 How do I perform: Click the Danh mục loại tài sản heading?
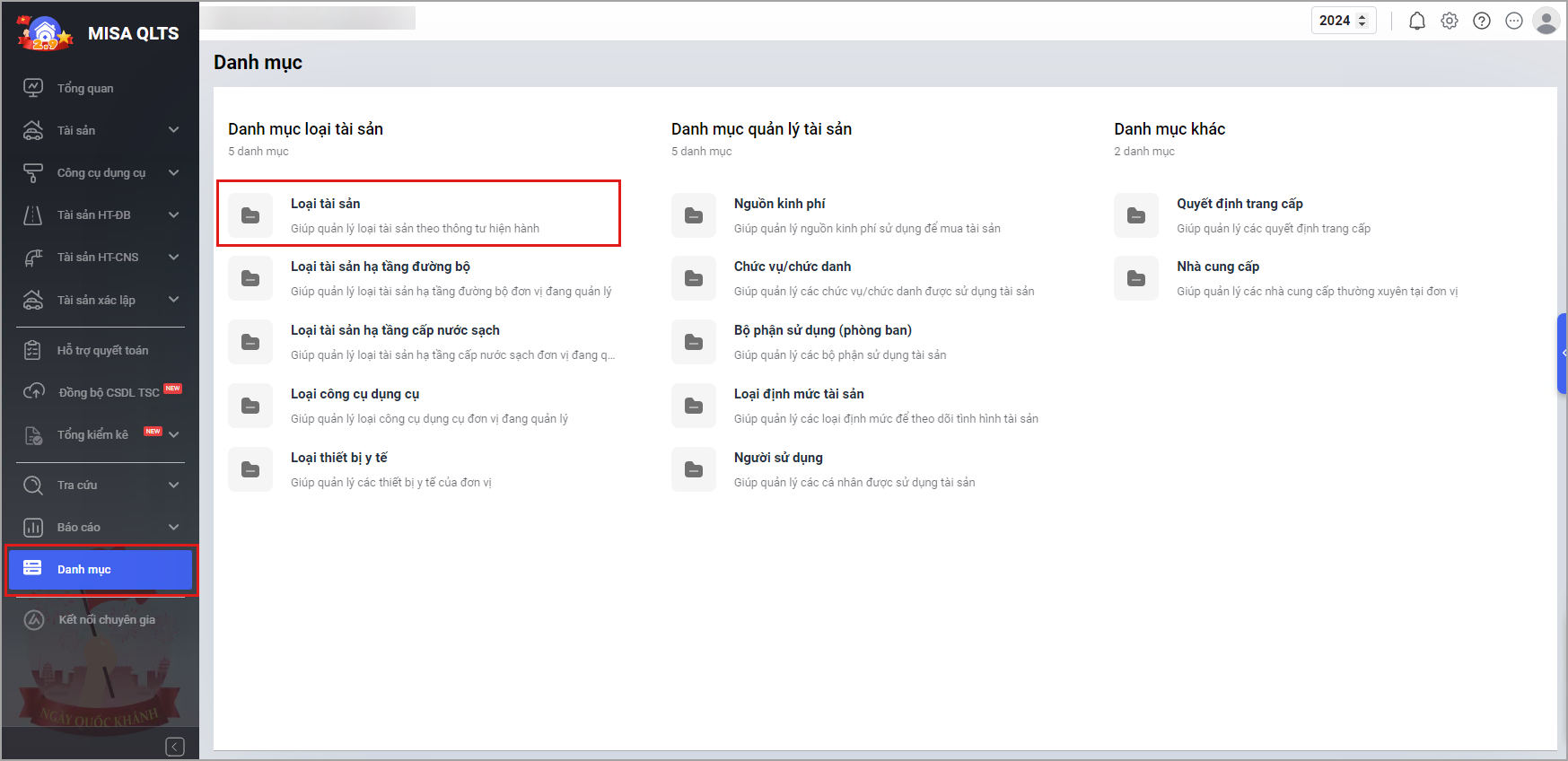[x=305, y=129]
